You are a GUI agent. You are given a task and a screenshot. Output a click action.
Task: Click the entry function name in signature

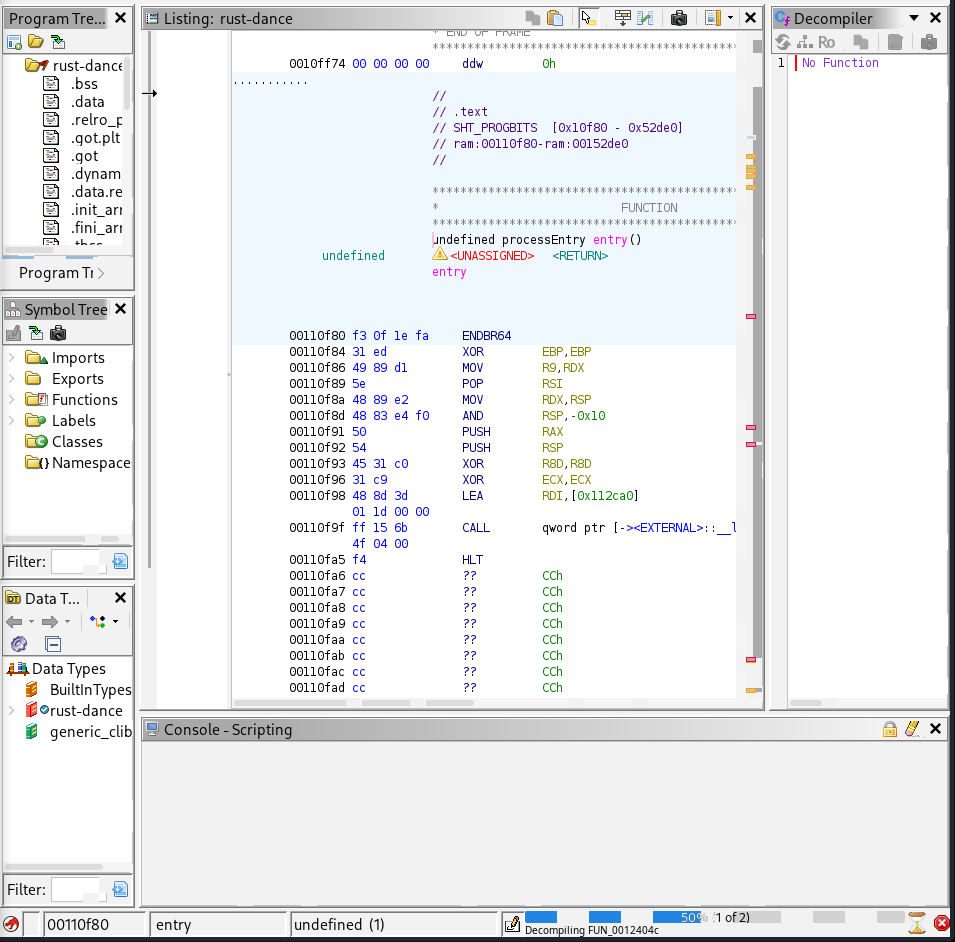(610, 240)
